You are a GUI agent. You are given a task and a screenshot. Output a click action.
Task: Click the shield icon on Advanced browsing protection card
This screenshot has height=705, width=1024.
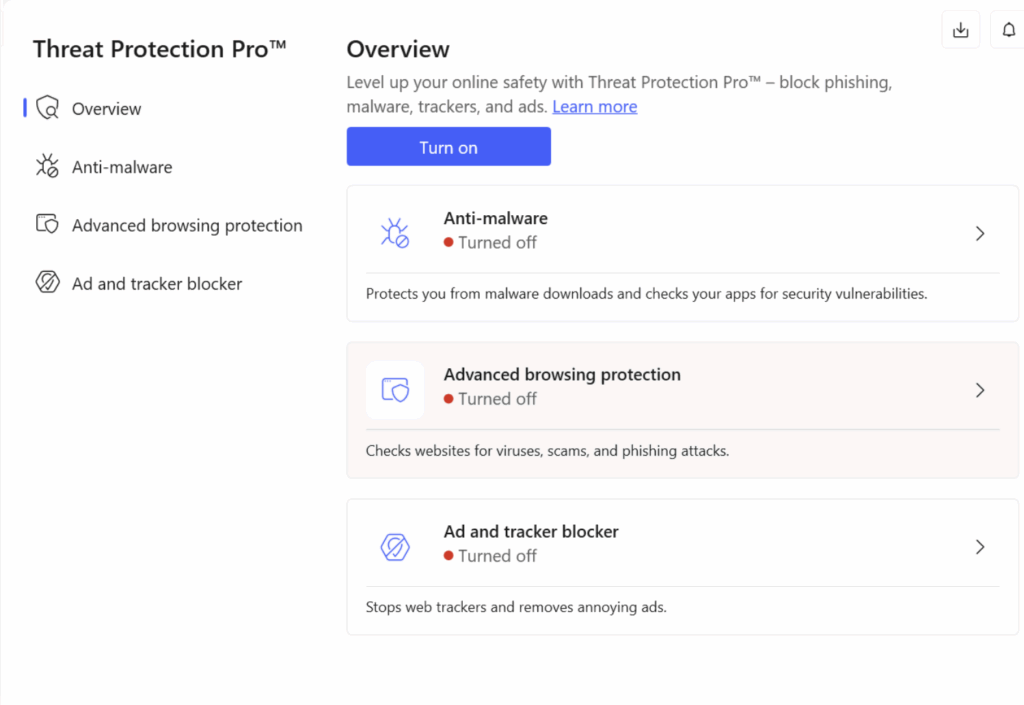[395, 390]
